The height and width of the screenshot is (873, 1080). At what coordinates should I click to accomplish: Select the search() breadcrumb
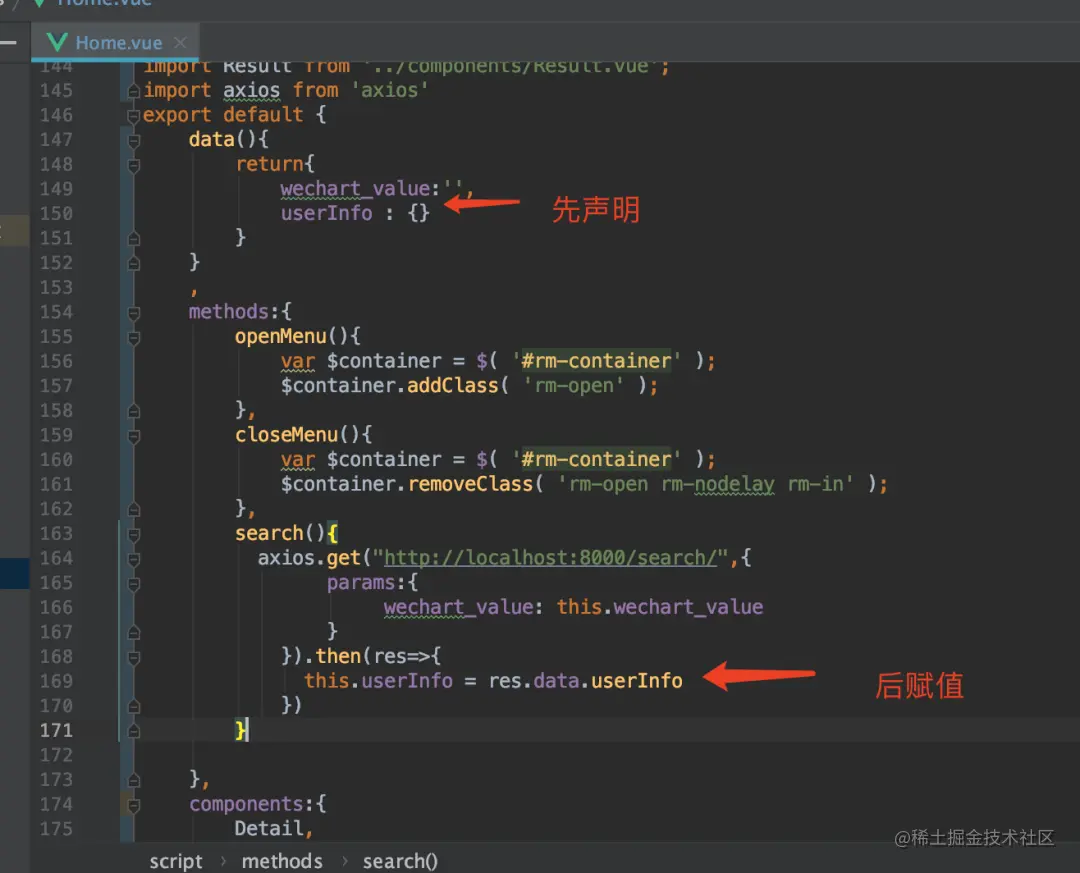pos(400,861)
